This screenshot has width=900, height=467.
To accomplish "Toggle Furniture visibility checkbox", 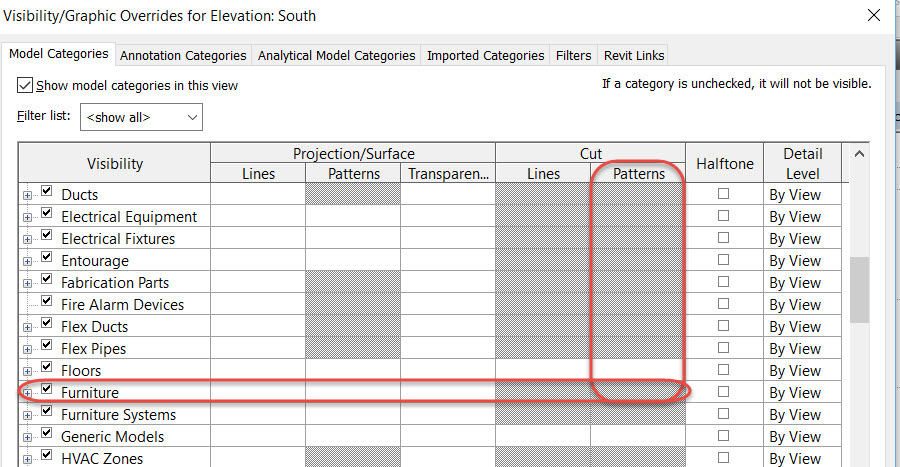I will coord(46,388).
